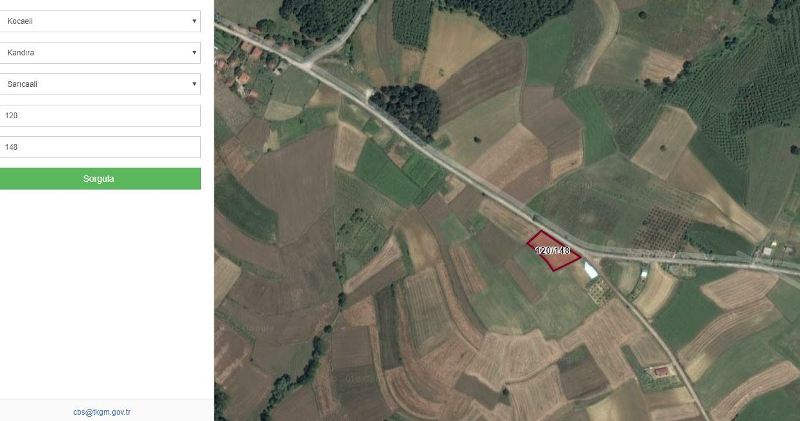Screen dimensions: 800x421
Task: Focus the input field containing 120
Action: (x=100, y=116)
